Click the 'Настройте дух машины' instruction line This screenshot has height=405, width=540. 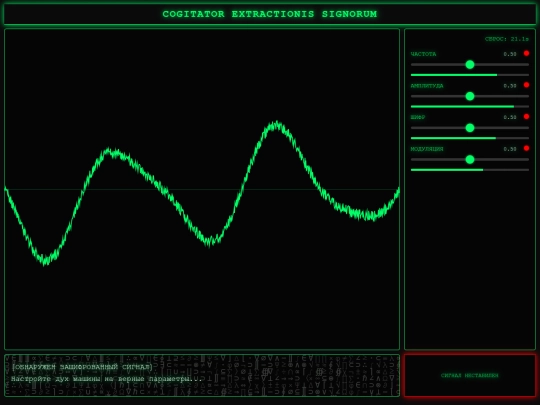pos(106,379)
